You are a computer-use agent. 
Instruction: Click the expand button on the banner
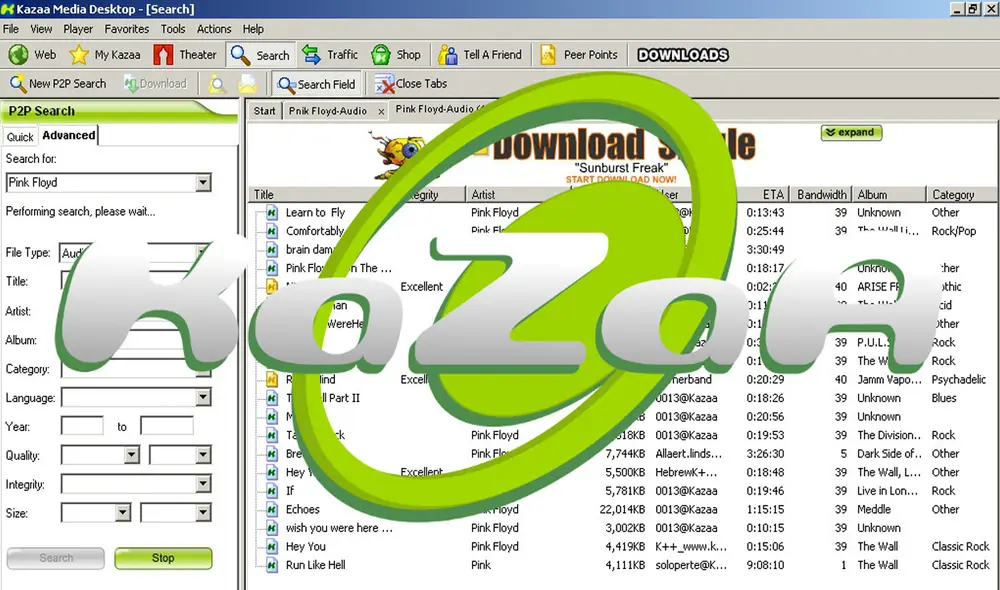[851, 133]
